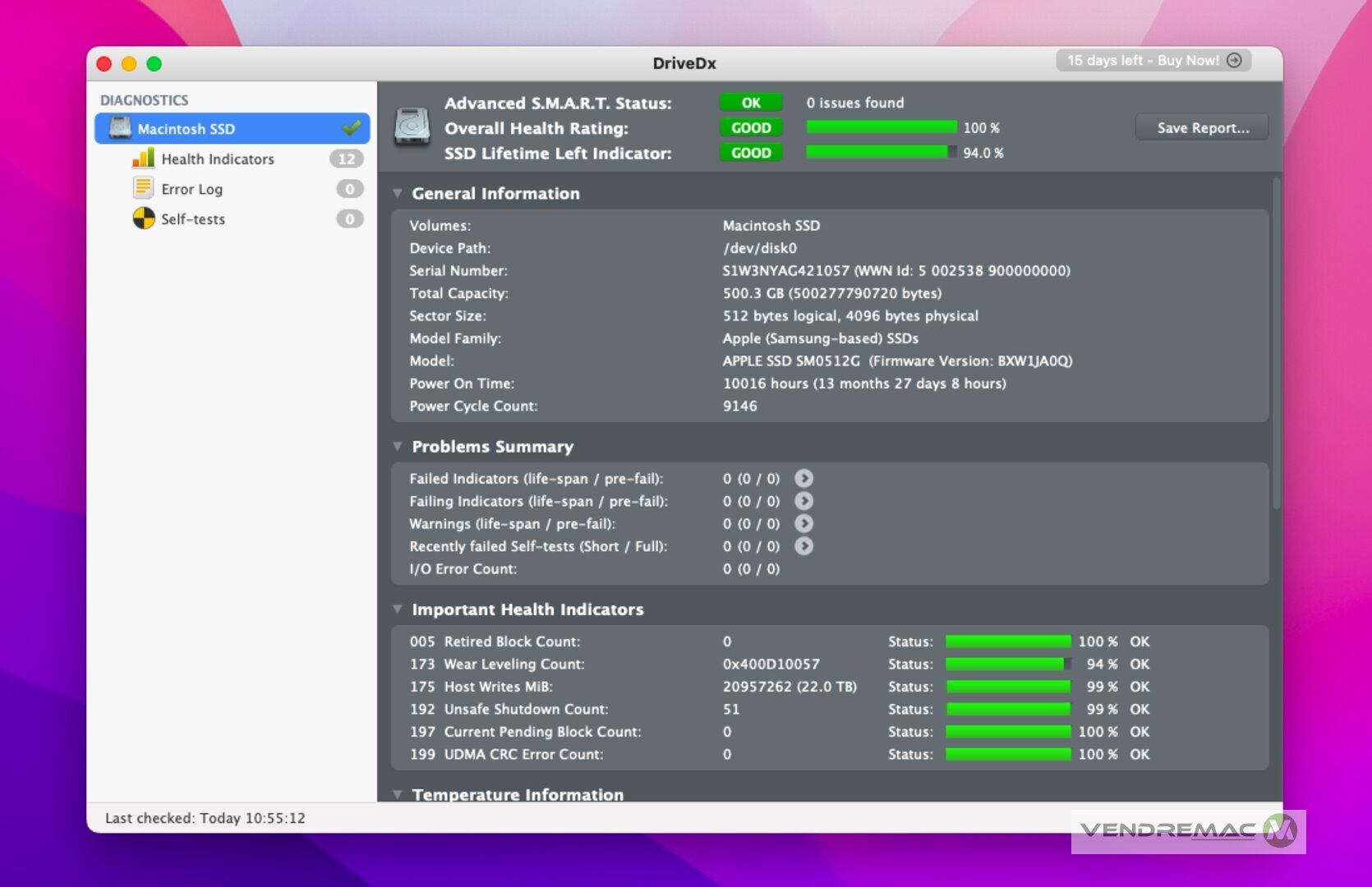Viewport: 1372px width, 887px height.
Task: Collapse the Problems Summary section
Action: 398,447
